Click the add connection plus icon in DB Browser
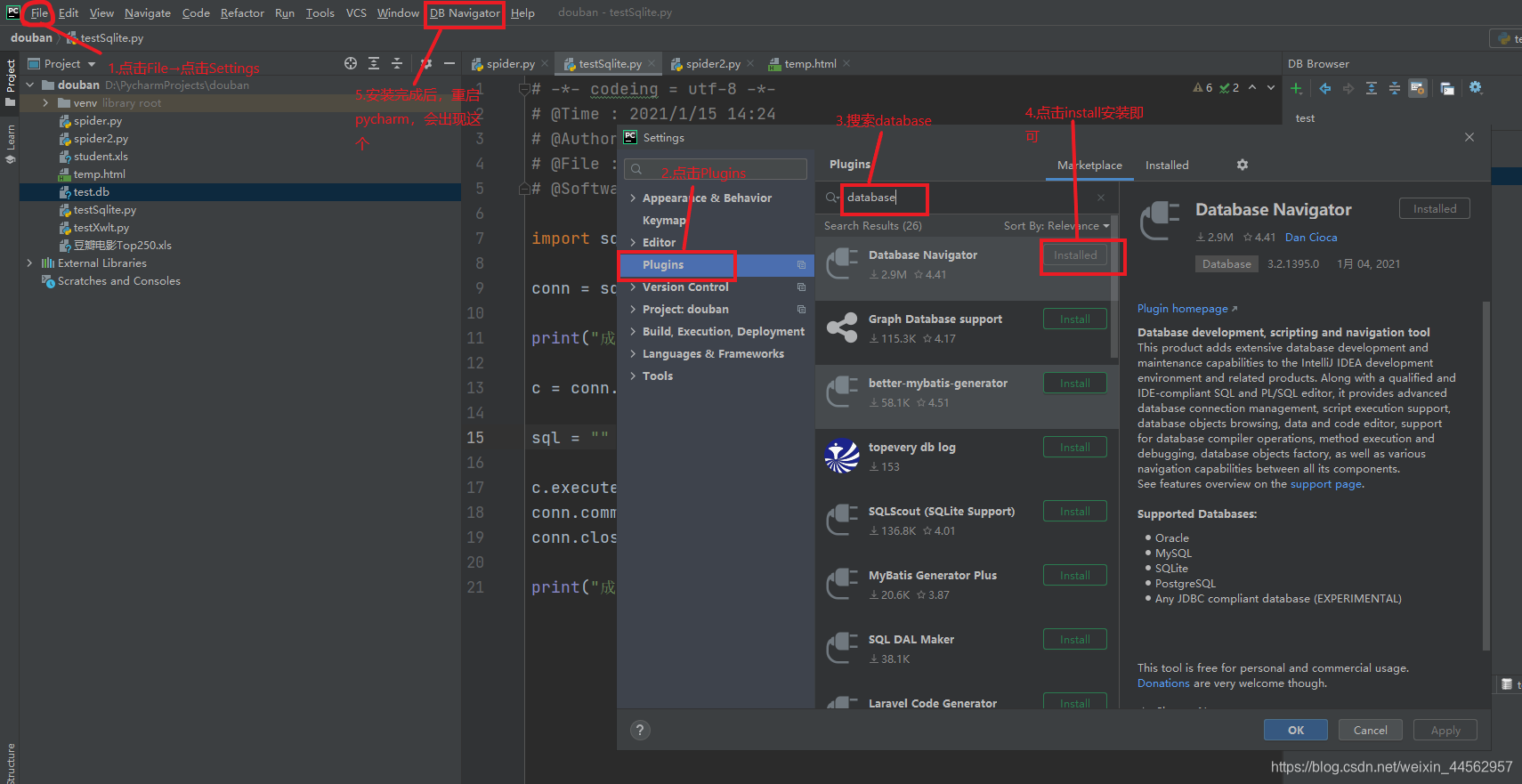Screen dimensions: 1522x784 [x=1296, y=88]
